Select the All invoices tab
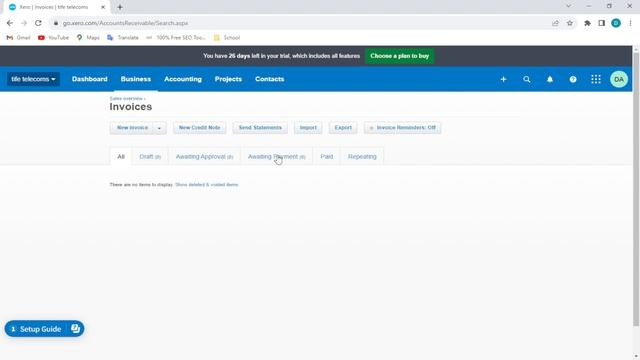640x360 pixels. pos(121,156)
